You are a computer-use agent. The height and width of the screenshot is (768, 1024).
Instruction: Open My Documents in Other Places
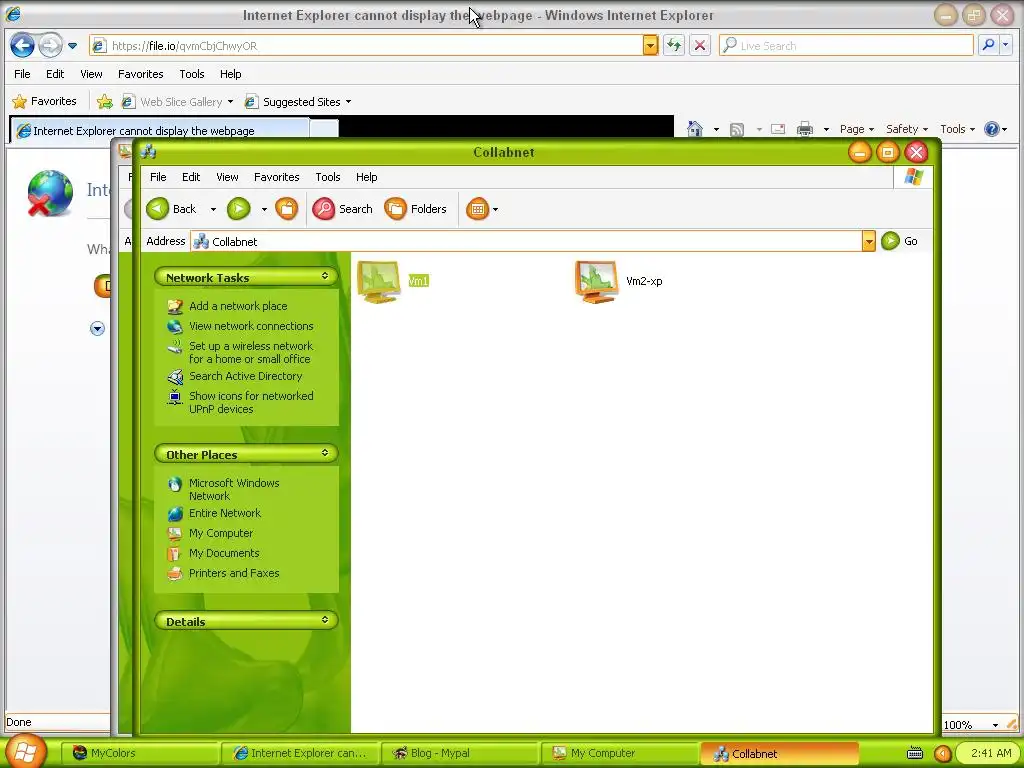pos(224,552)
